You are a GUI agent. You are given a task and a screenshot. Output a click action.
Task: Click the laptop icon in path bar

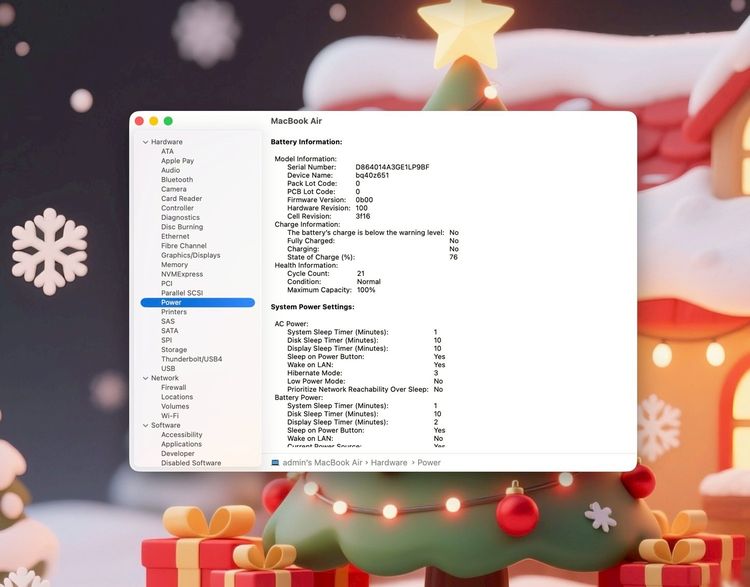click(x=275, y=463)
